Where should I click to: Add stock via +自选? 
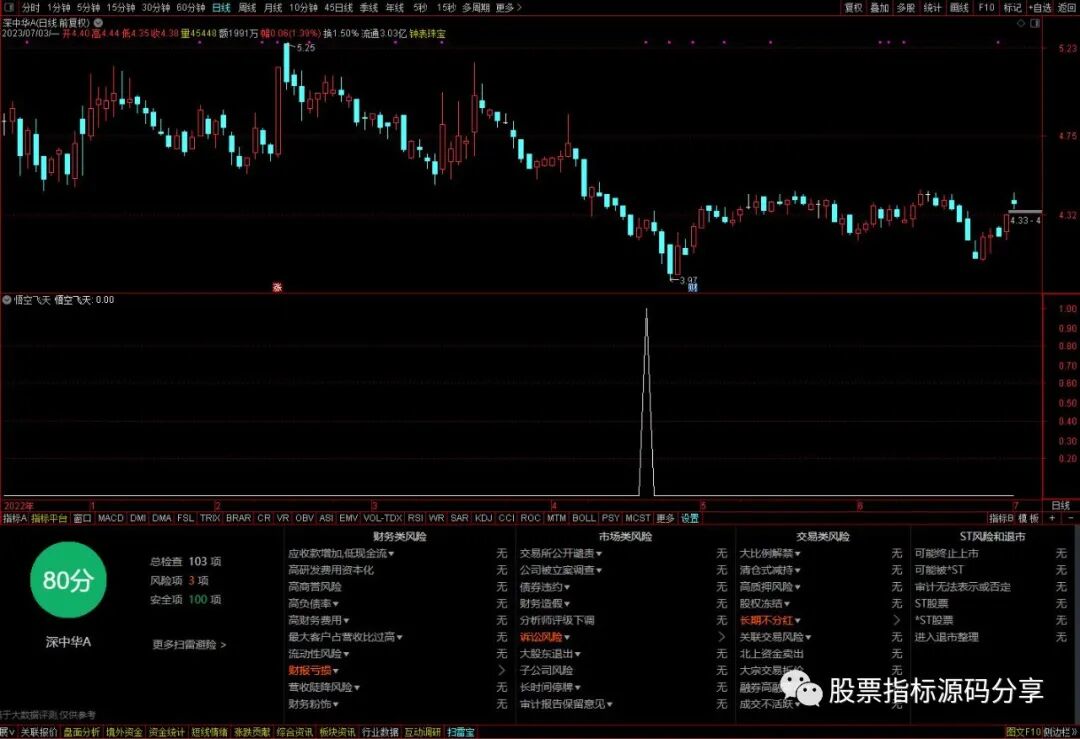pos(1040,8)
